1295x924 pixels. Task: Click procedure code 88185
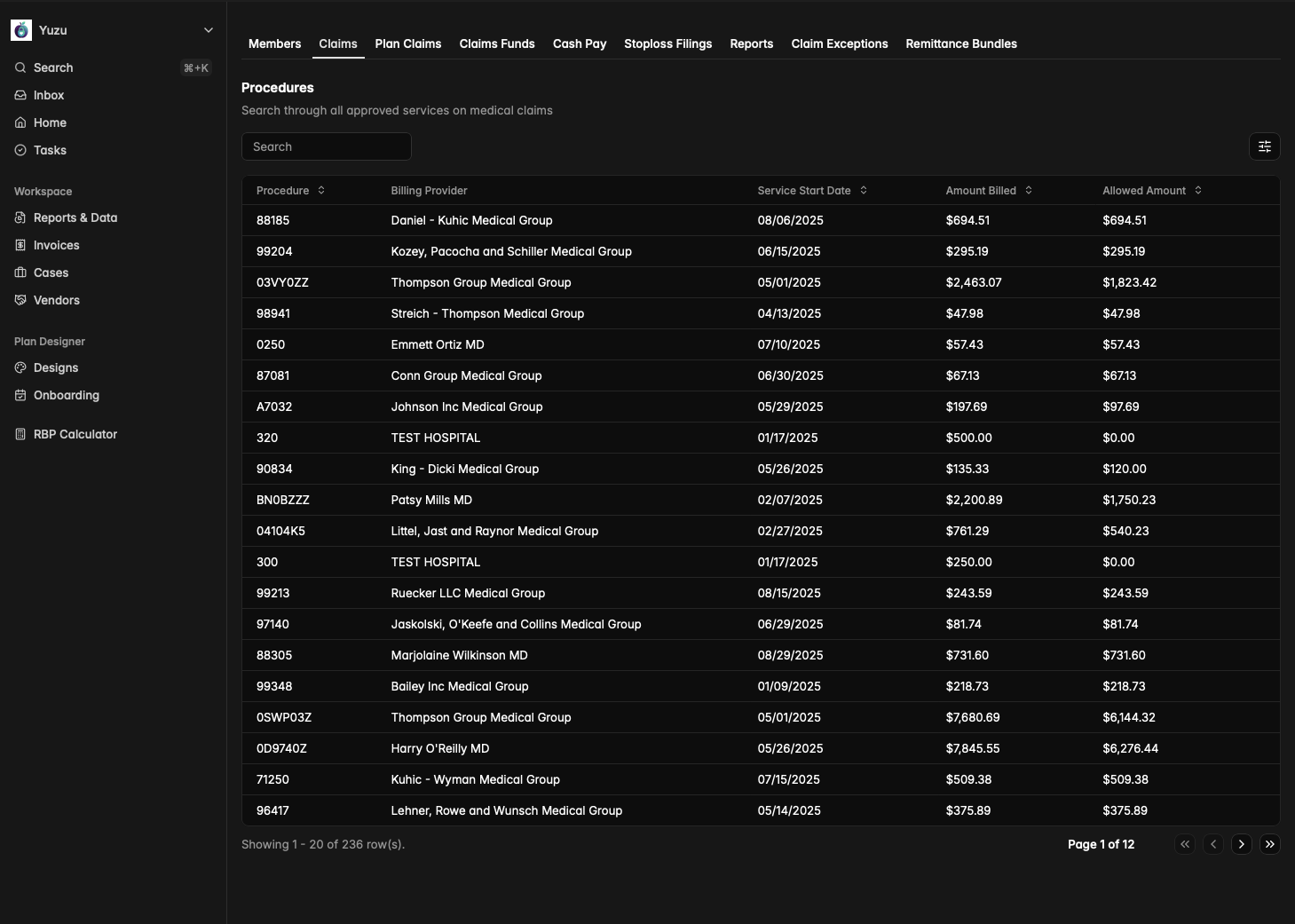[x=272, y=220]
